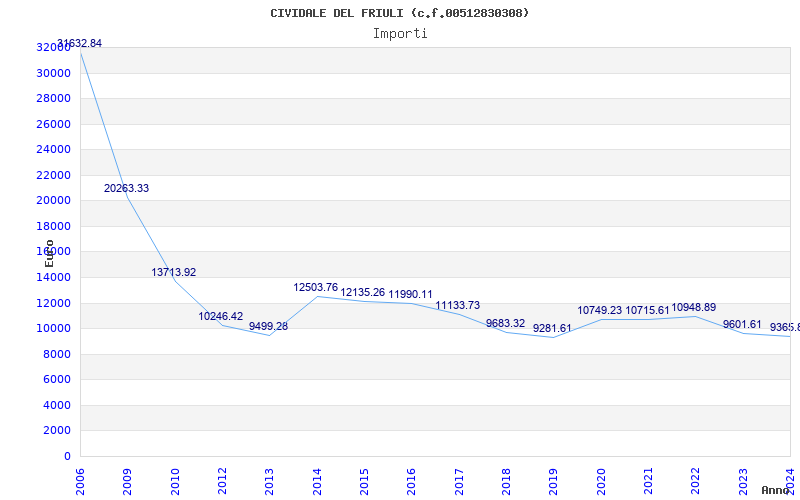Click y-axis value 18000
Image resolution: width=800 pixels, height=500 pixels.
[x=54, y=226]
